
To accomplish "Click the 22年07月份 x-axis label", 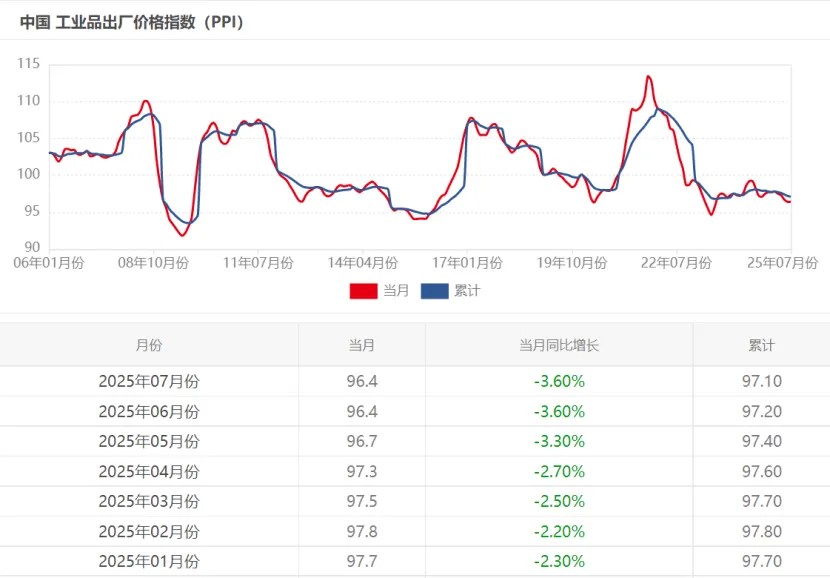I will [x=675, y=263].
